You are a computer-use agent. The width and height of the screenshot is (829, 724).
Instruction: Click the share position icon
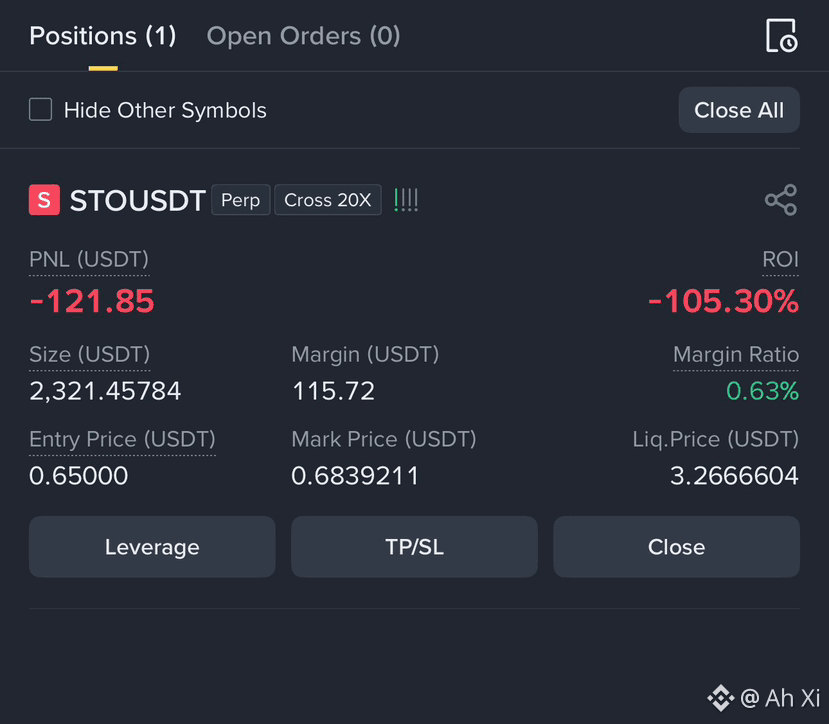tap(781, 200)
